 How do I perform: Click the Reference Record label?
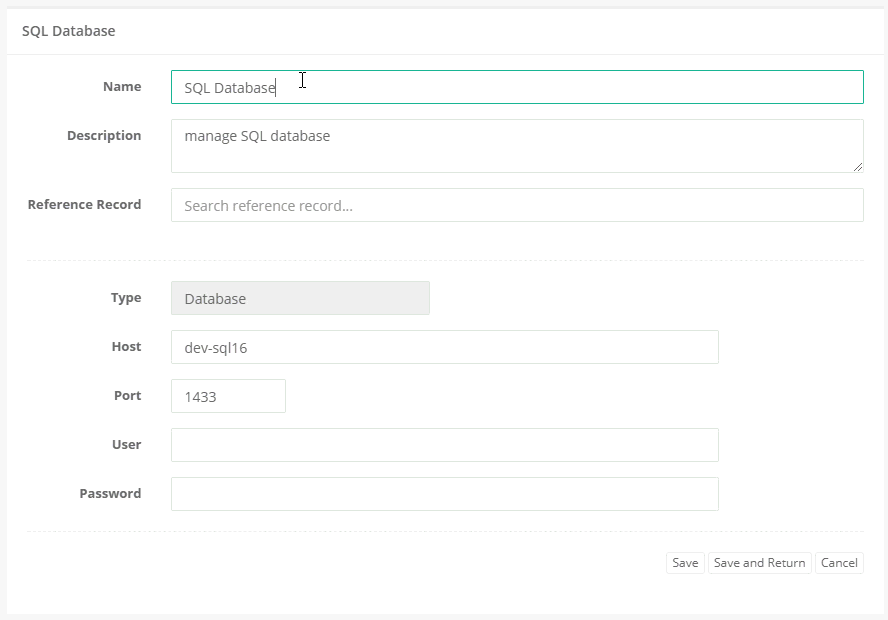tap(84, 205)
